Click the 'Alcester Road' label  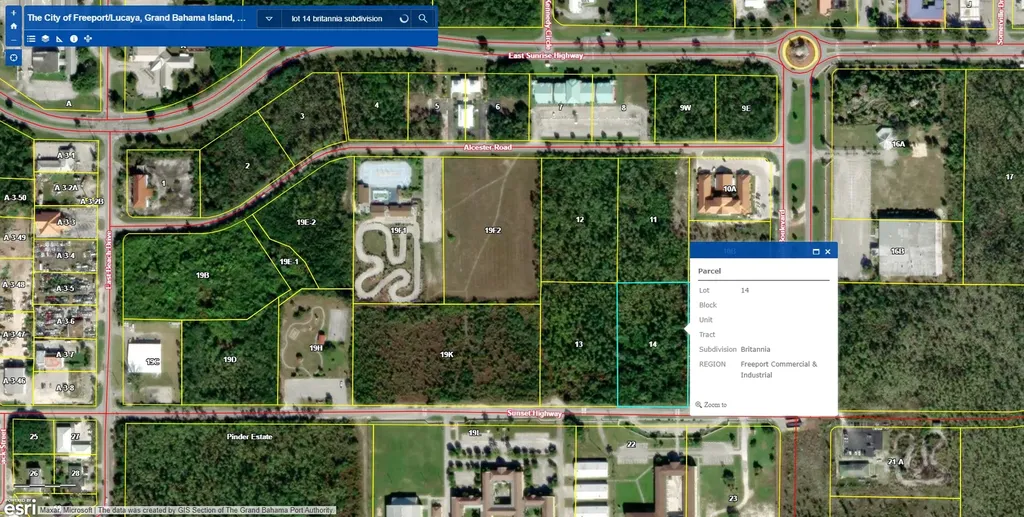pyautogui.click(x=488, y=148)
